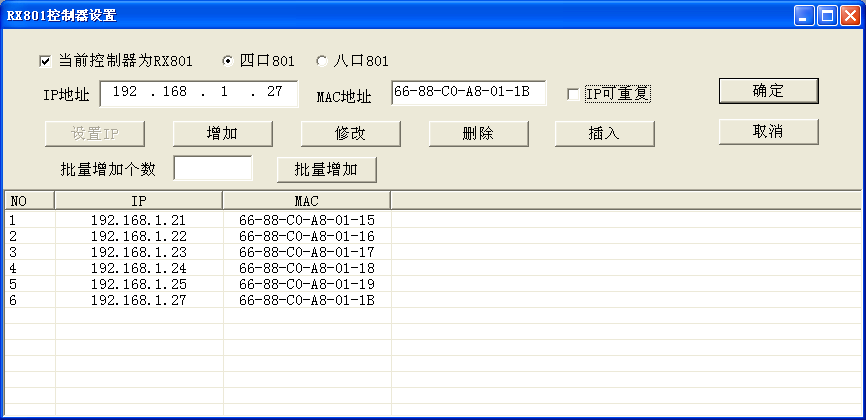The height and width of the screenshot is (420, 866).
Task: Click the first octet 192 of IP field
Action: point(125,92)
